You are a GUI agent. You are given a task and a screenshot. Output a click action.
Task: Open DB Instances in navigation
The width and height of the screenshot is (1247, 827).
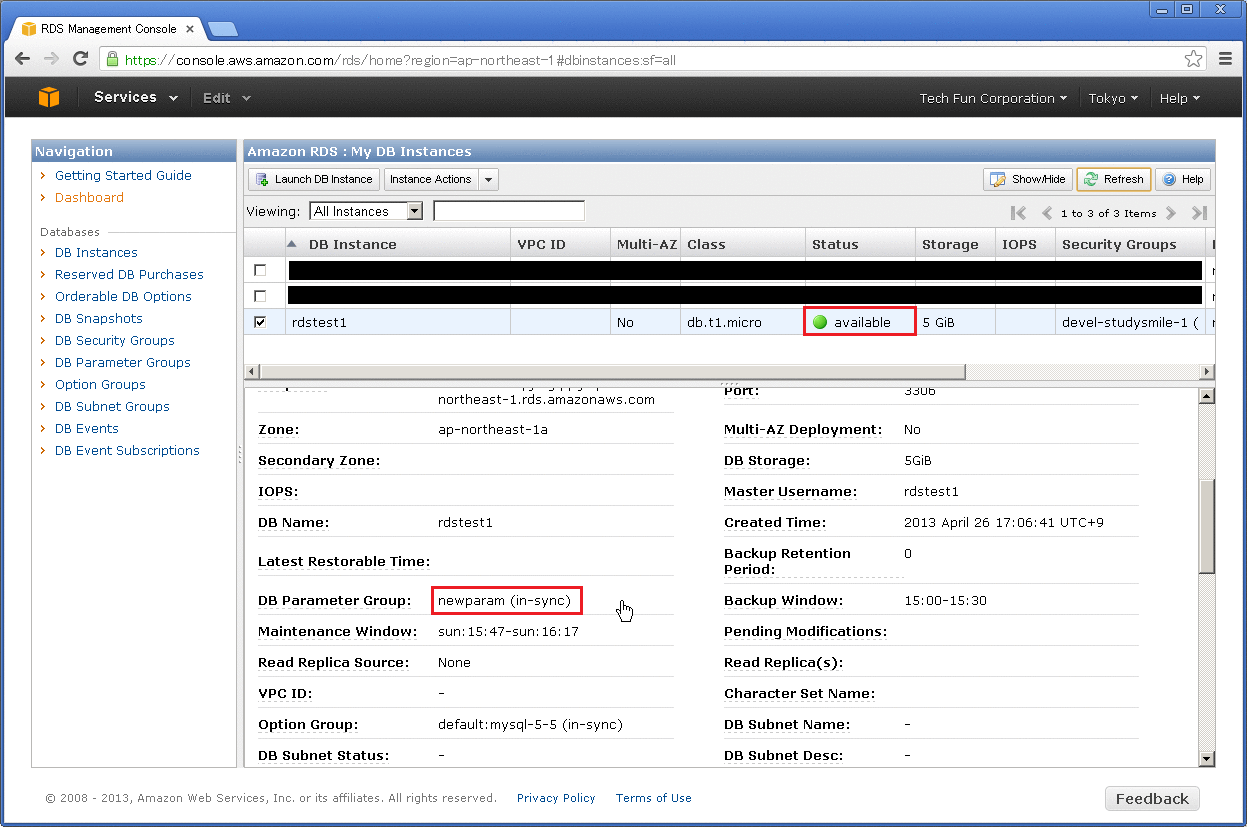[x=96, y=252]
